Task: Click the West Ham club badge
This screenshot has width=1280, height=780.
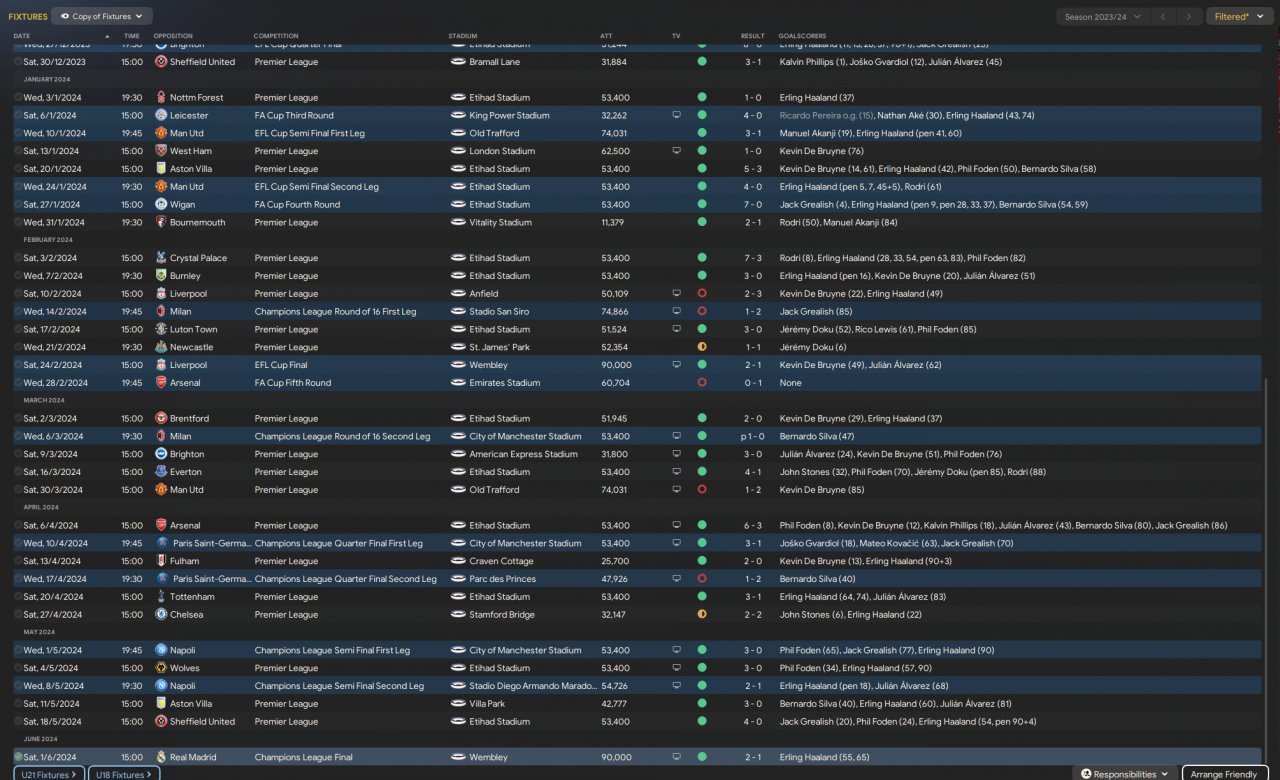Action: tap(161, 151)
